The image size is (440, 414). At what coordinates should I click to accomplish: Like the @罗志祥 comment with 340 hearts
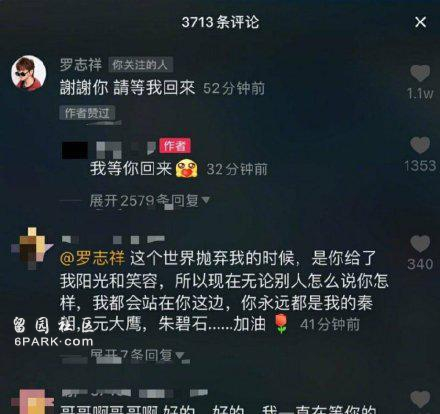420,243
